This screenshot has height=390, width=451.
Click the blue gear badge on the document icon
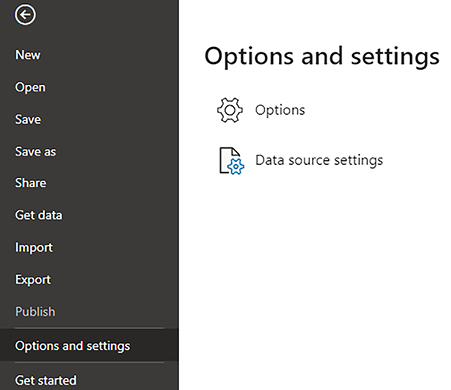pos(236,167)
